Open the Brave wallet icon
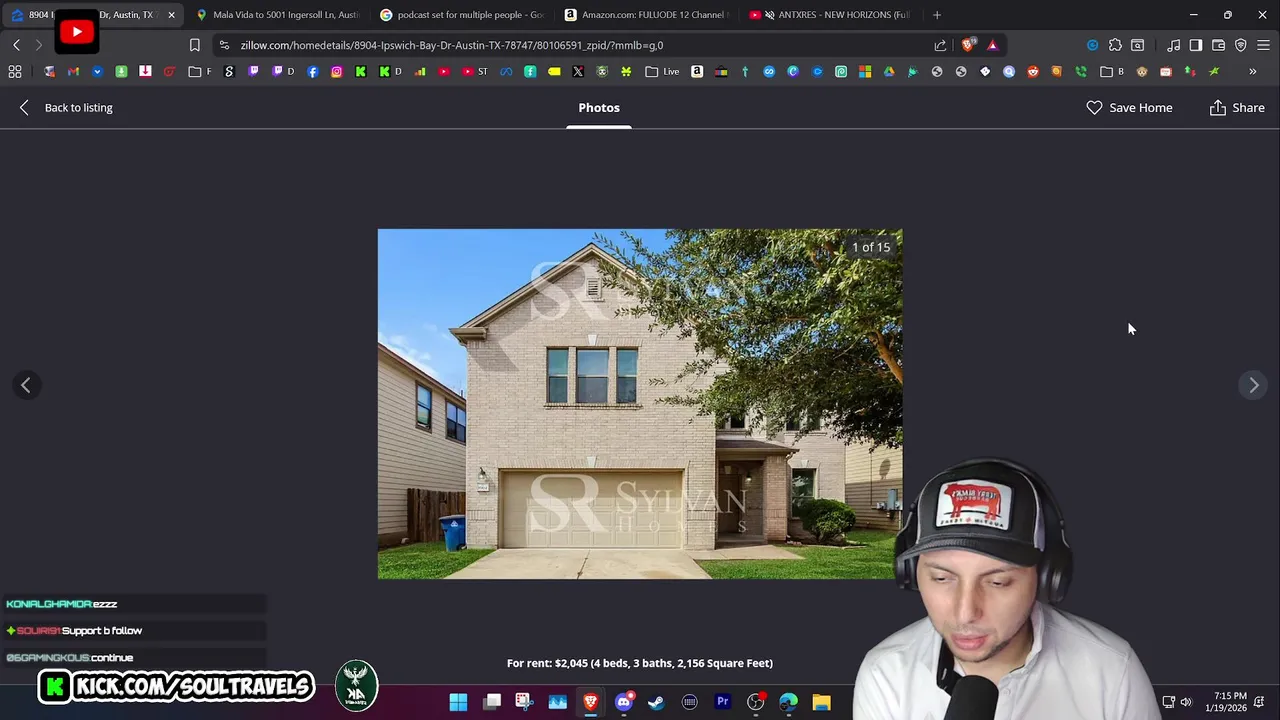The height and width of the screenshot is (720, 1280). point(1218,45)
